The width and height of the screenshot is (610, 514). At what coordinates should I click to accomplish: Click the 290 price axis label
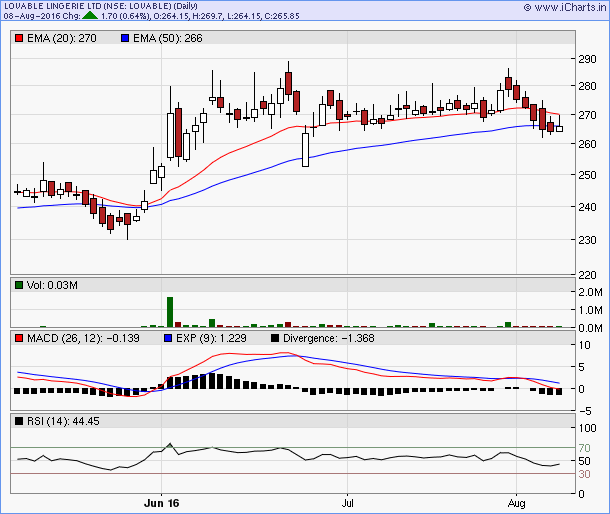coord(587,59)
